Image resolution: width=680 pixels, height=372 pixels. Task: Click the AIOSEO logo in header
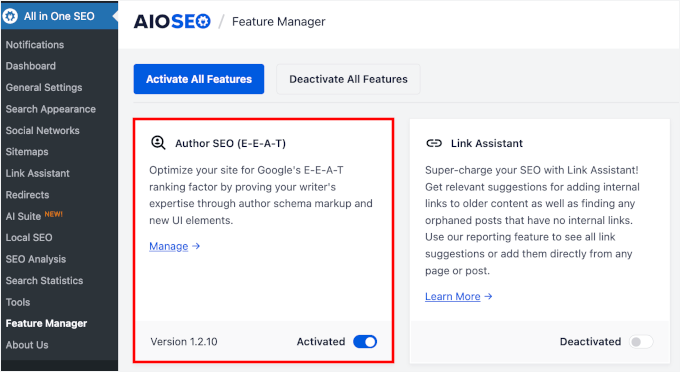coord(172,21)
